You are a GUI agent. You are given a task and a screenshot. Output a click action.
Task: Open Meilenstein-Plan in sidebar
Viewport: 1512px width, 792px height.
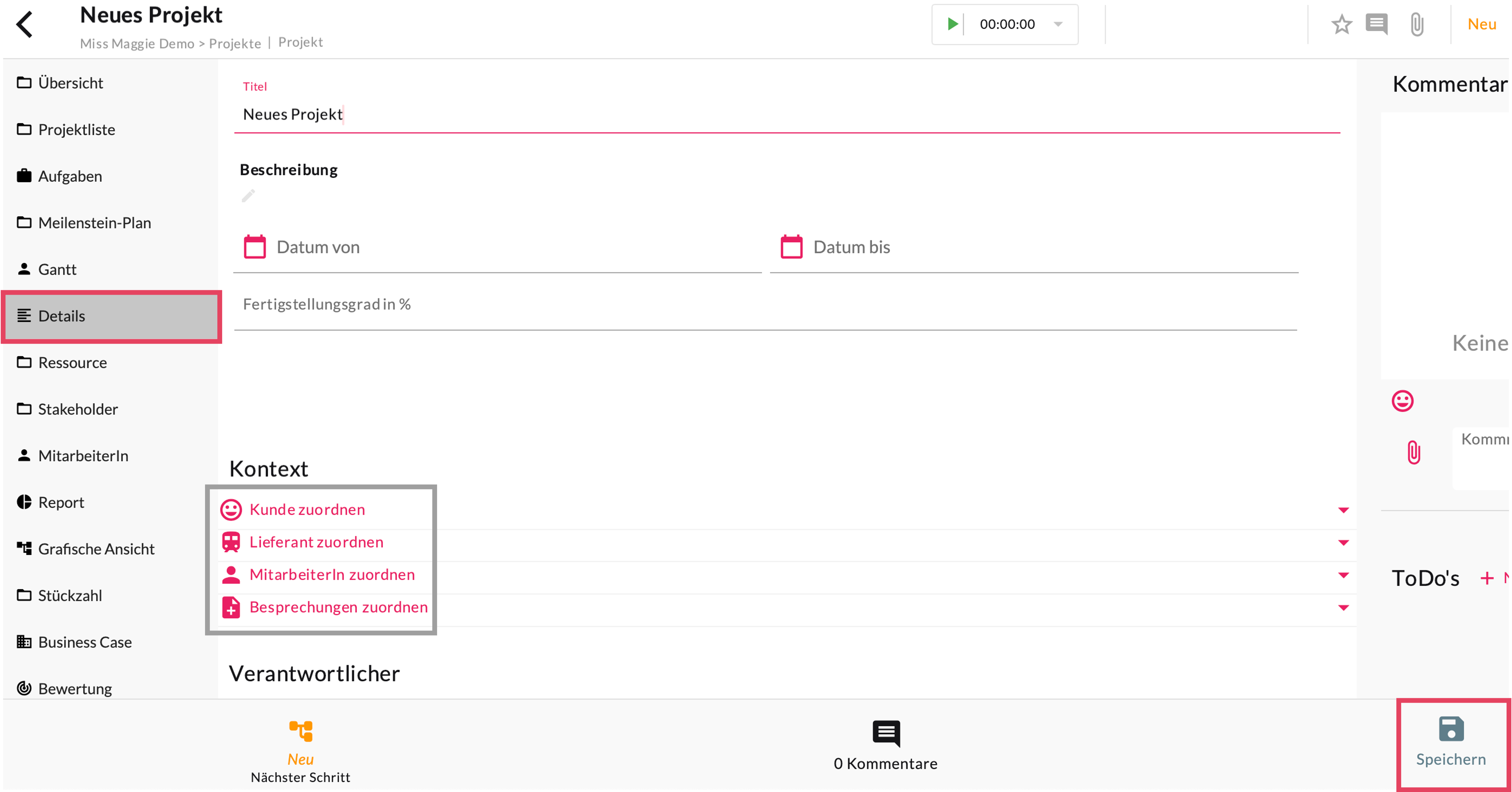point(94,223)
